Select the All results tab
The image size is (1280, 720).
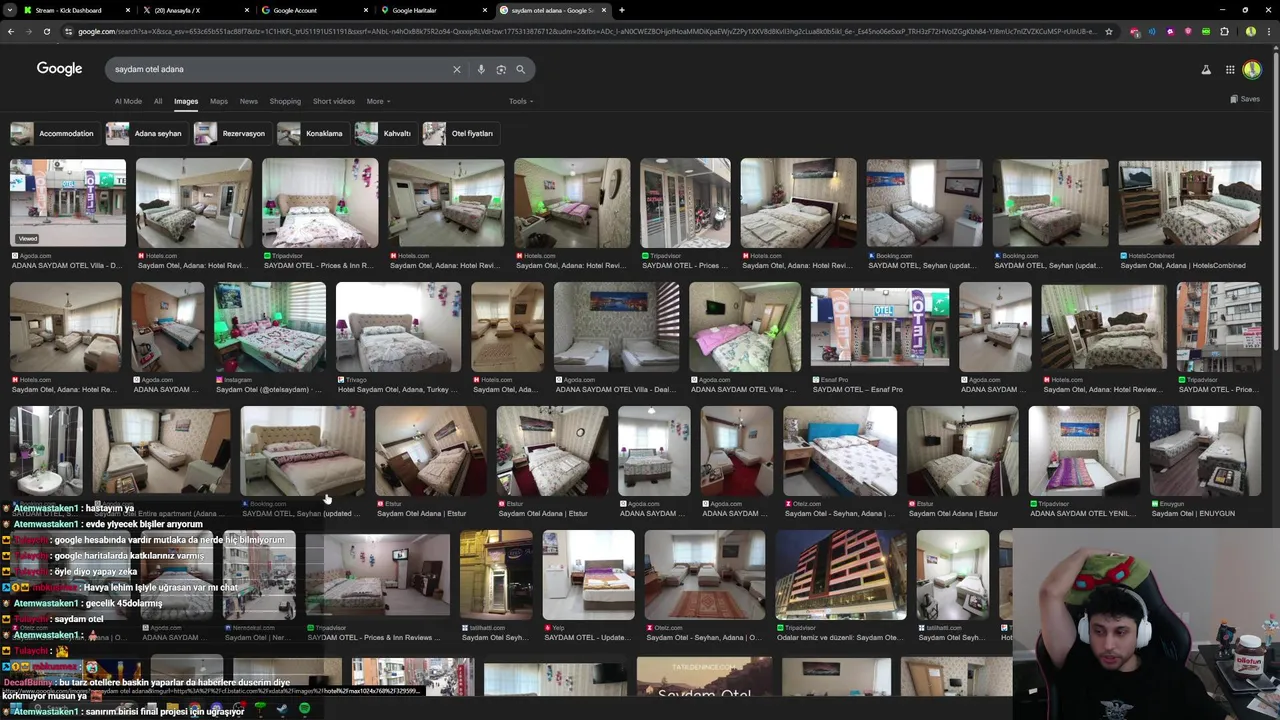(x=158, y=101)
